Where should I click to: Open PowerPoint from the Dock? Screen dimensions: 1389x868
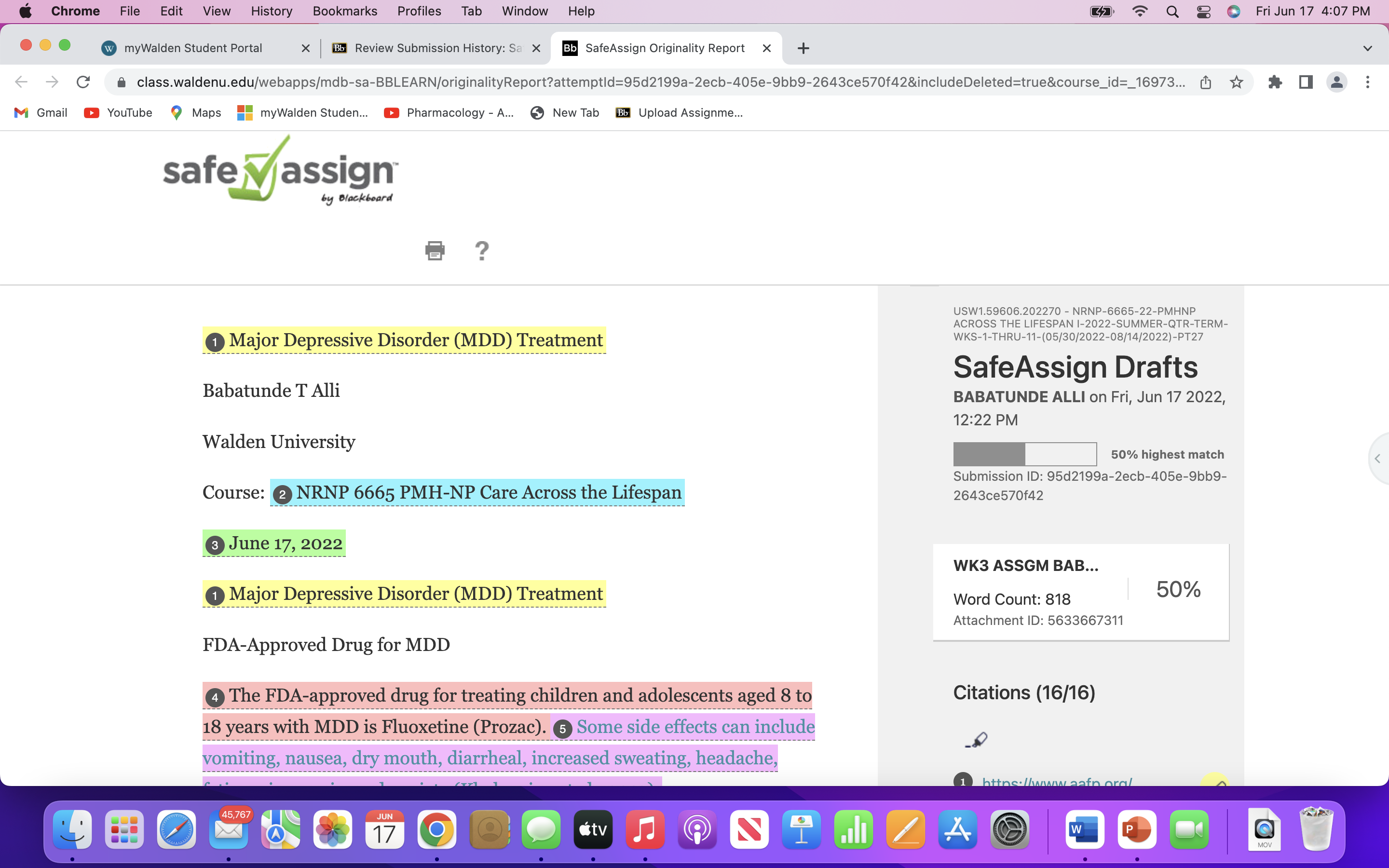tap(1137, 829)
